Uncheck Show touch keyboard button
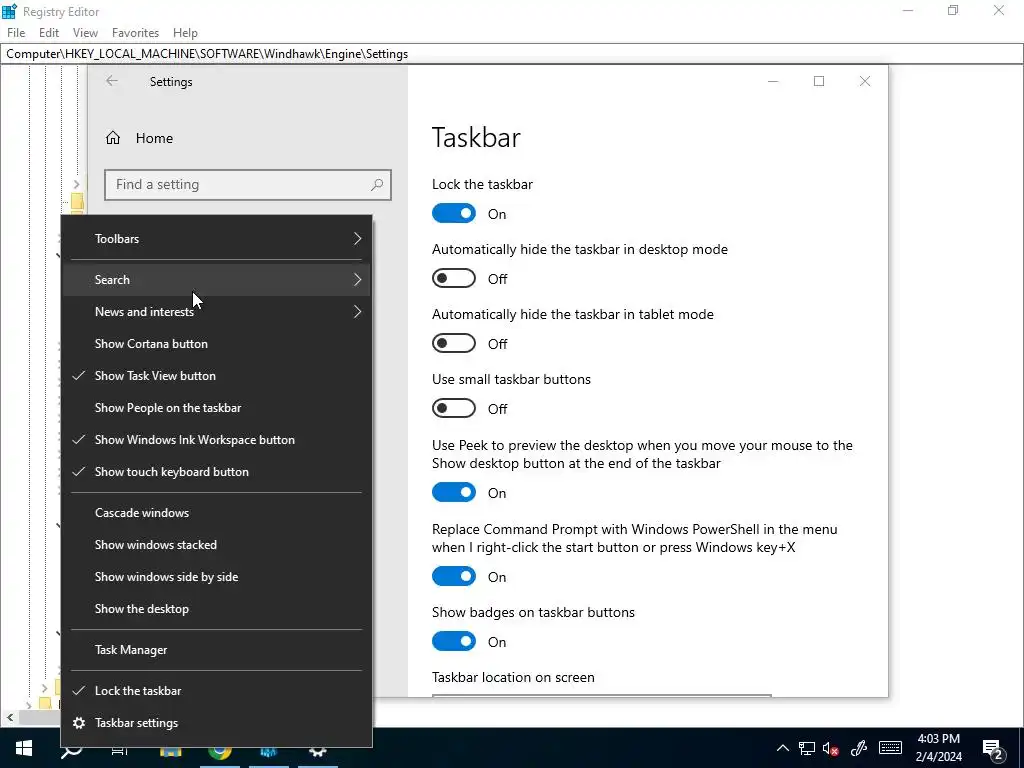 click(216, 472)
